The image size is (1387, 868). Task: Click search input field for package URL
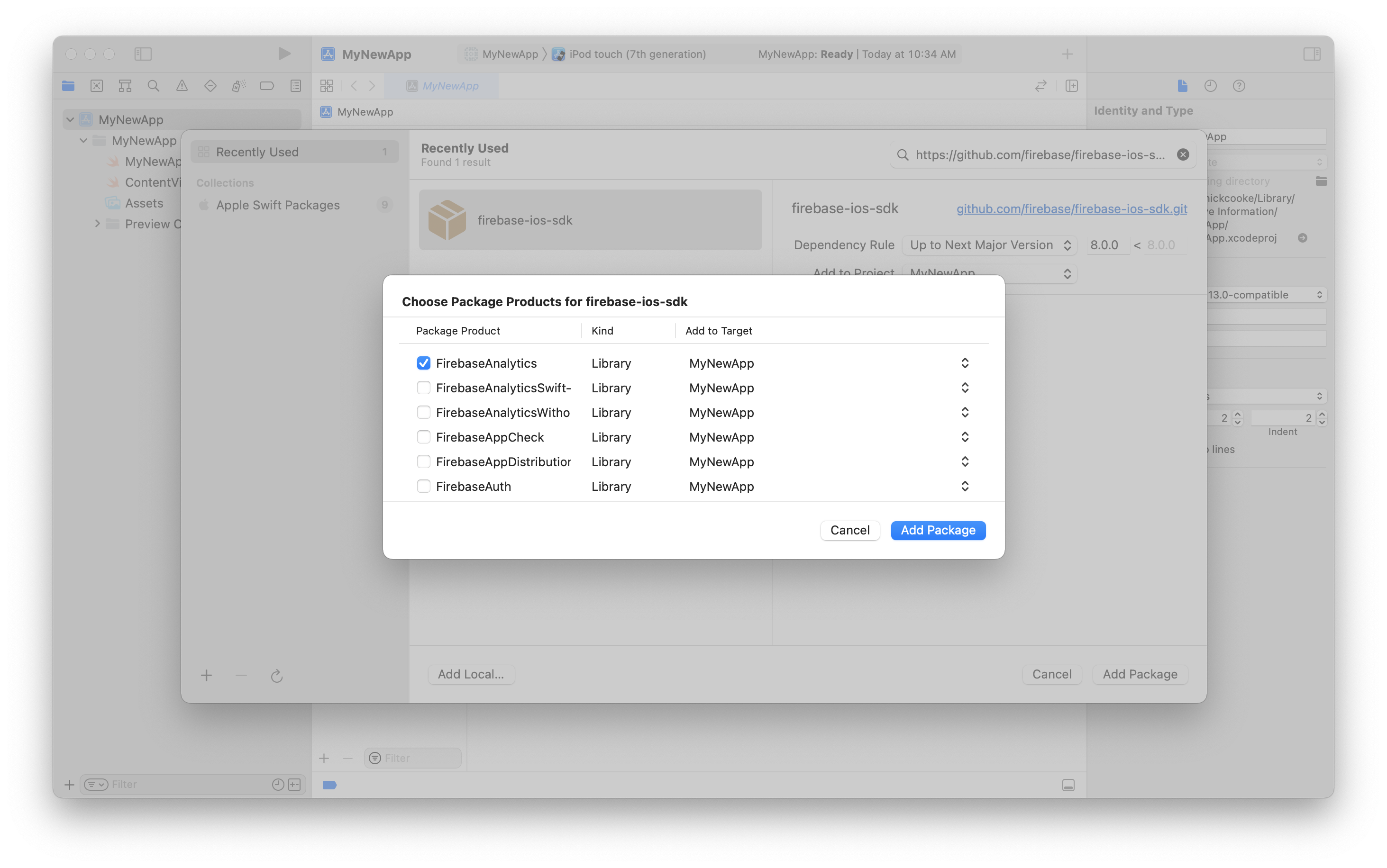click(1040, 155)
